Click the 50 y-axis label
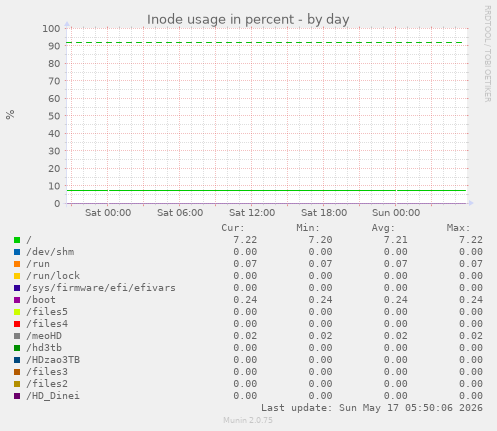The width and height of the screenshot is (497, 431). pyautogui.click(x=54, y=116)
